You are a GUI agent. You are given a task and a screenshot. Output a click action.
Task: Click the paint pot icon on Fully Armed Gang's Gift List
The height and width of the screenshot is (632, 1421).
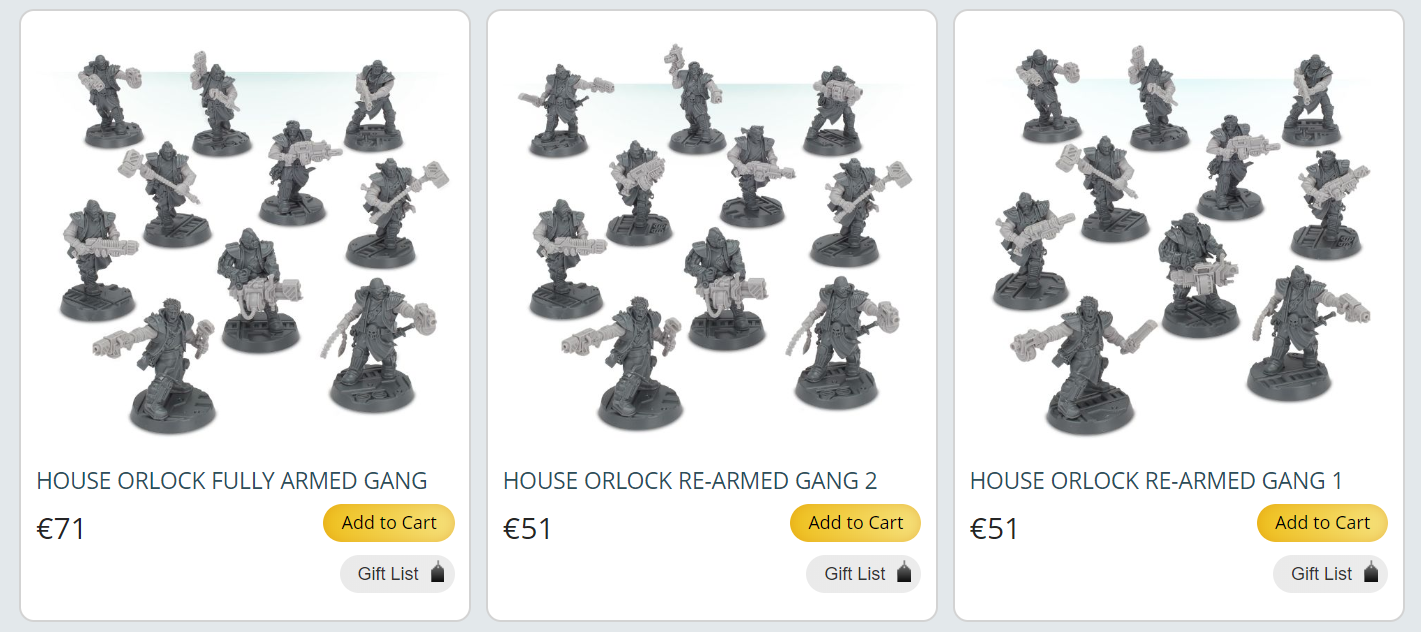tap(437, 573)
